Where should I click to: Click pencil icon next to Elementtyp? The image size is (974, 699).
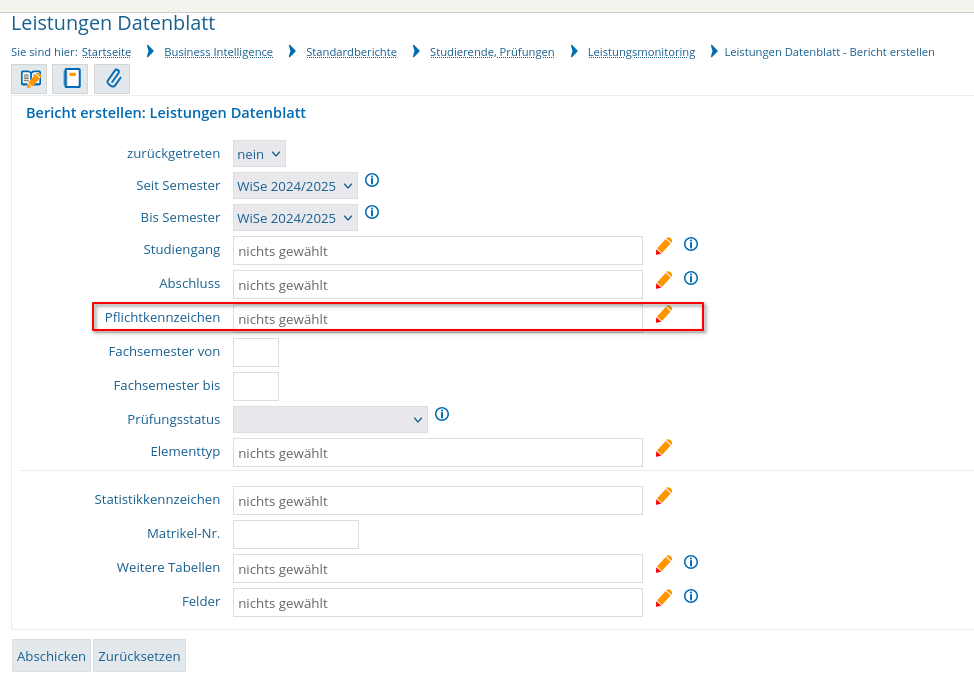coord(663,448)
